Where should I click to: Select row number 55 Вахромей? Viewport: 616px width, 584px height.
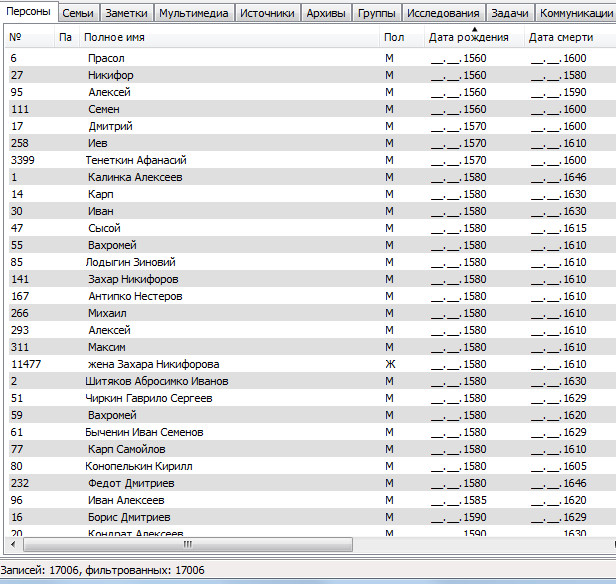(x=310, y=245)
